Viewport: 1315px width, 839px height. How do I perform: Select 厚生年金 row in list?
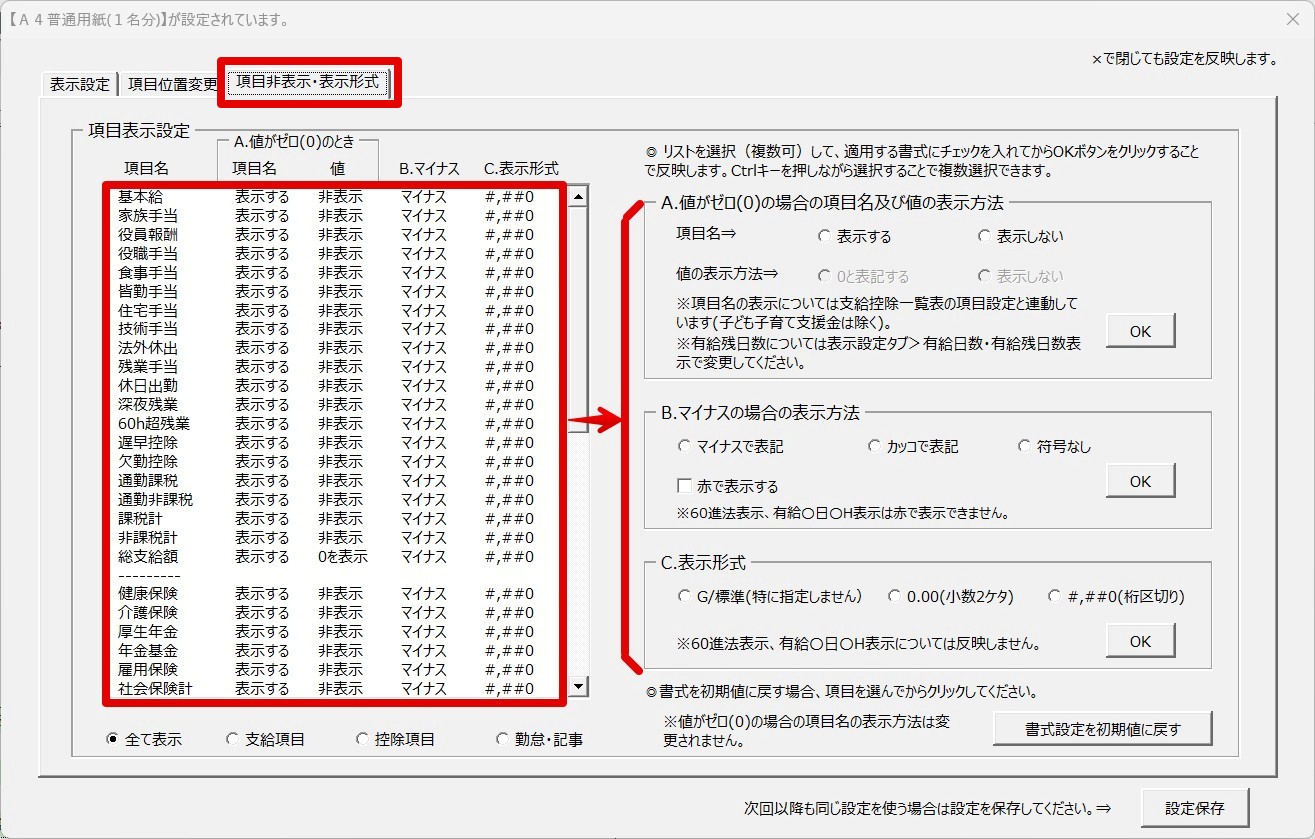click(337, 632)
